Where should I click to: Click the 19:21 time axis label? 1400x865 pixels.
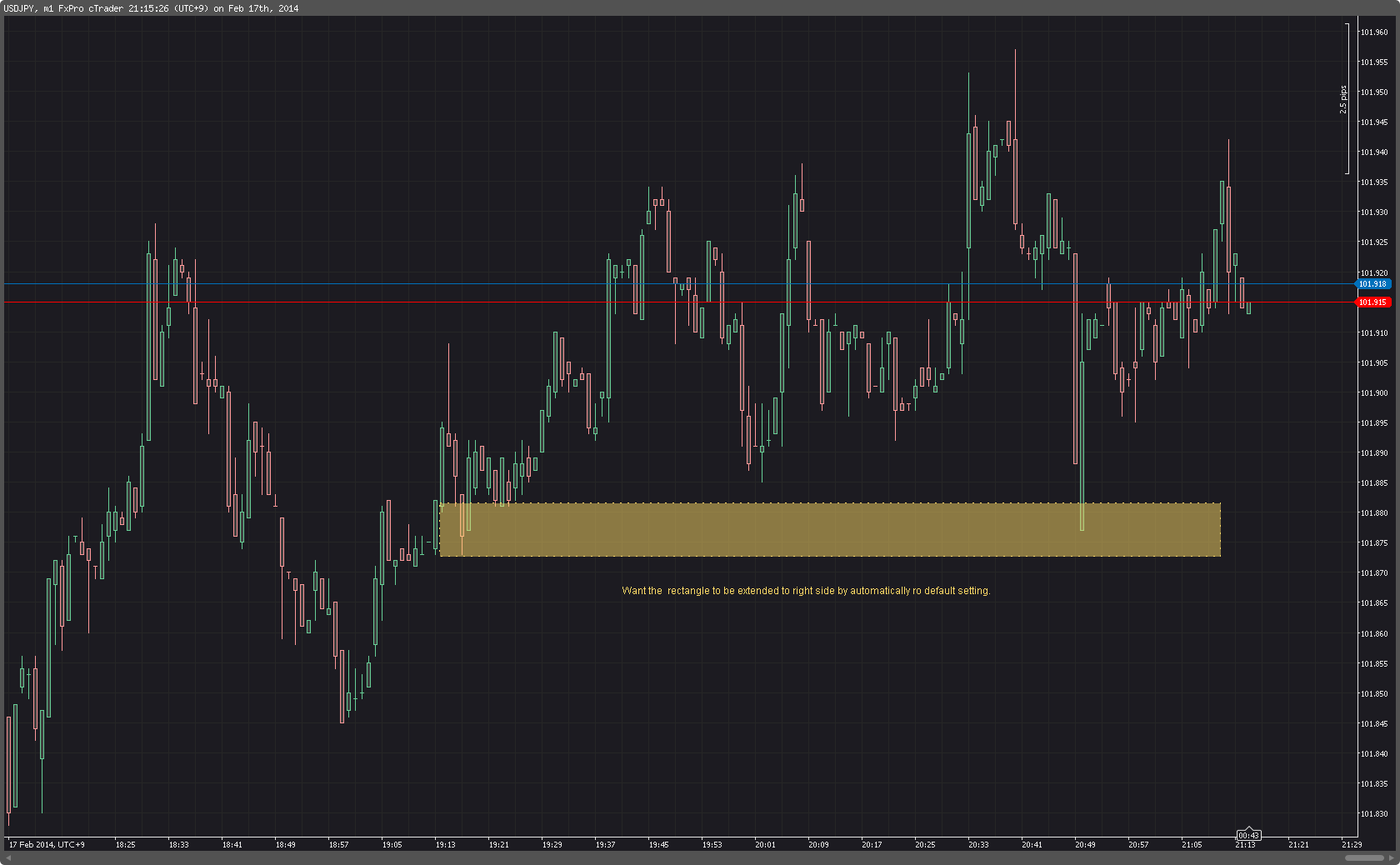pos(498,845)
